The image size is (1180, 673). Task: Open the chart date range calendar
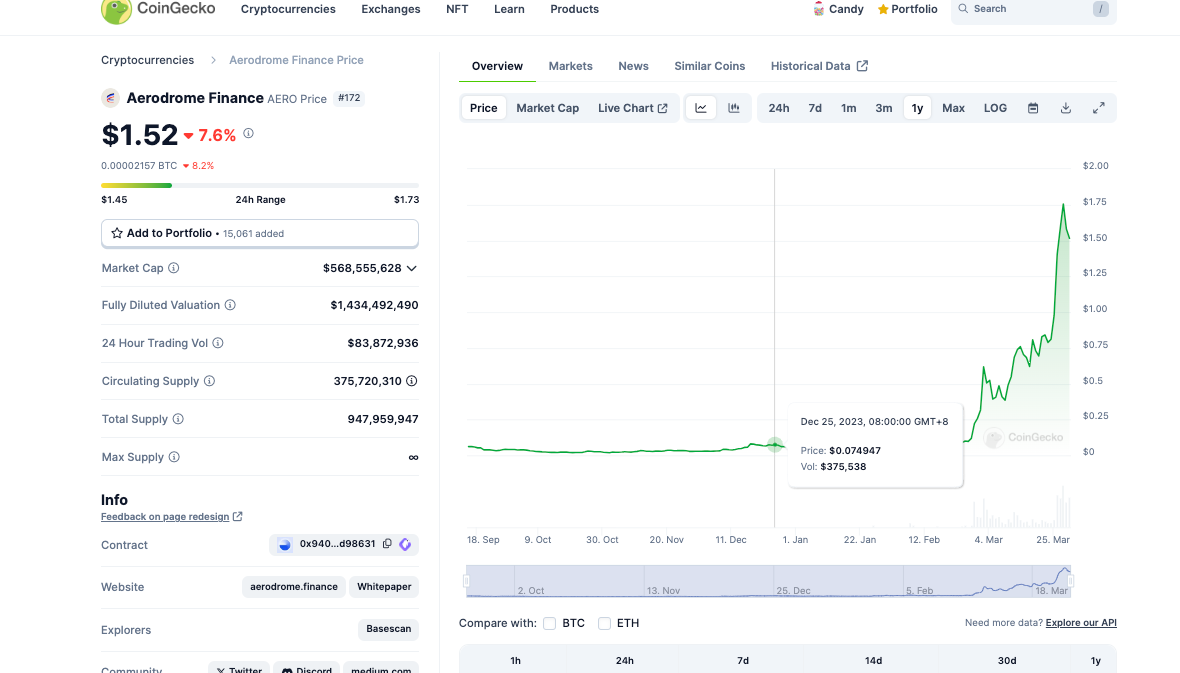[x=1033, y=108]
